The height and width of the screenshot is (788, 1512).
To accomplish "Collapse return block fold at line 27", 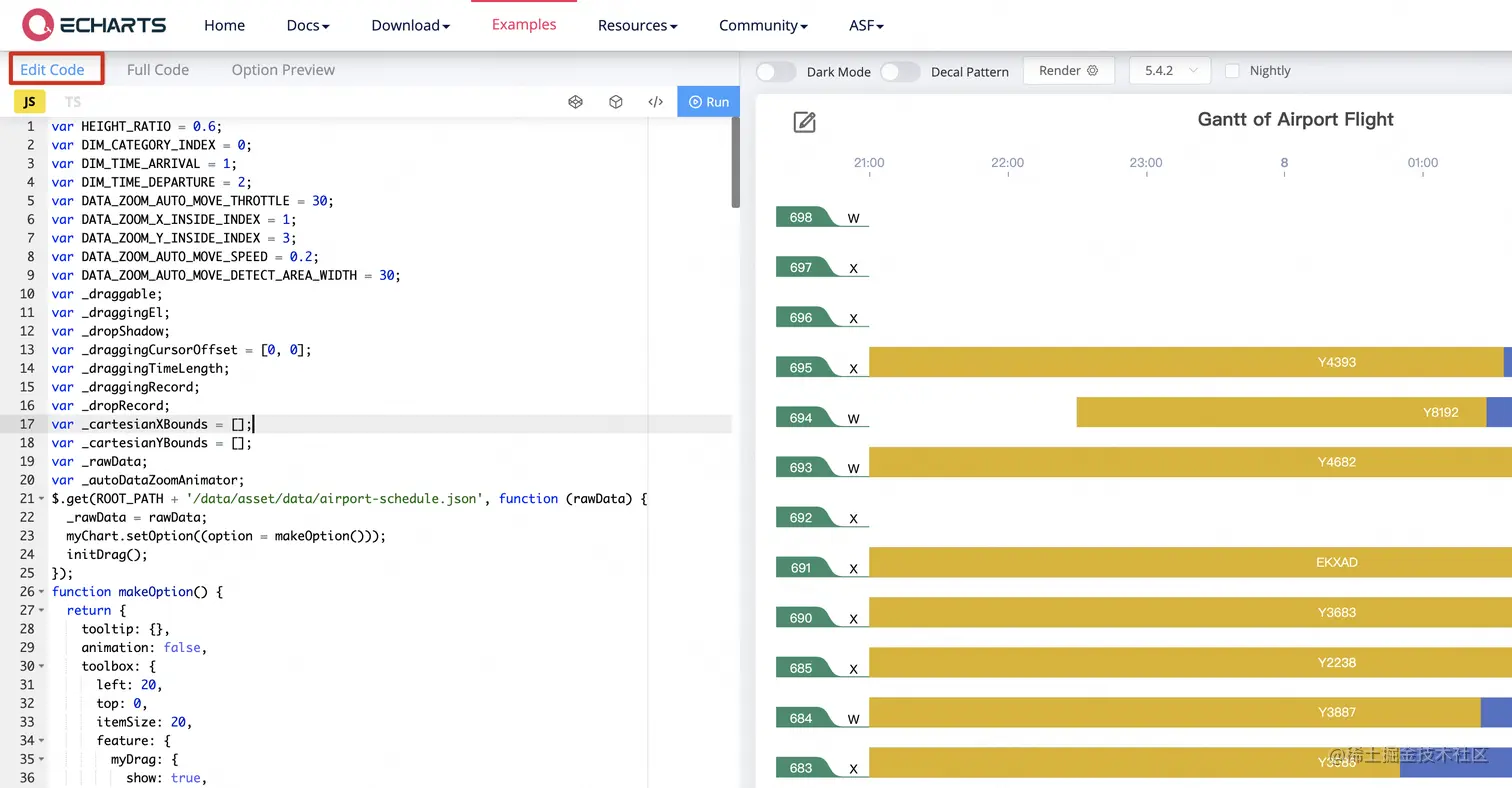I will point(41,610).
